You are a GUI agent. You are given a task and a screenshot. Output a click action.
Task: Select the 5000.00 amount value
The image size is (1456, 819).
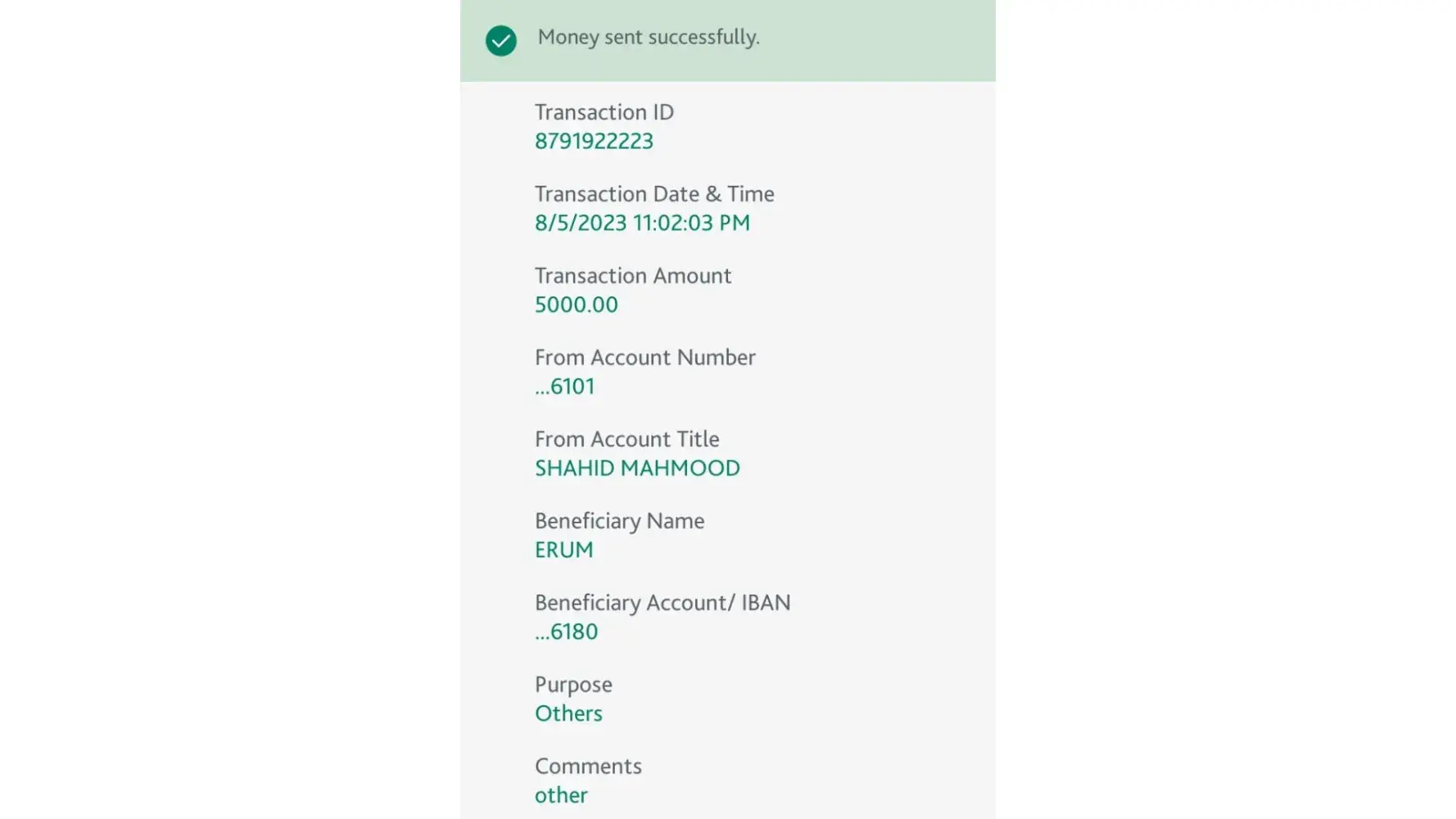[x=577, y=305]
